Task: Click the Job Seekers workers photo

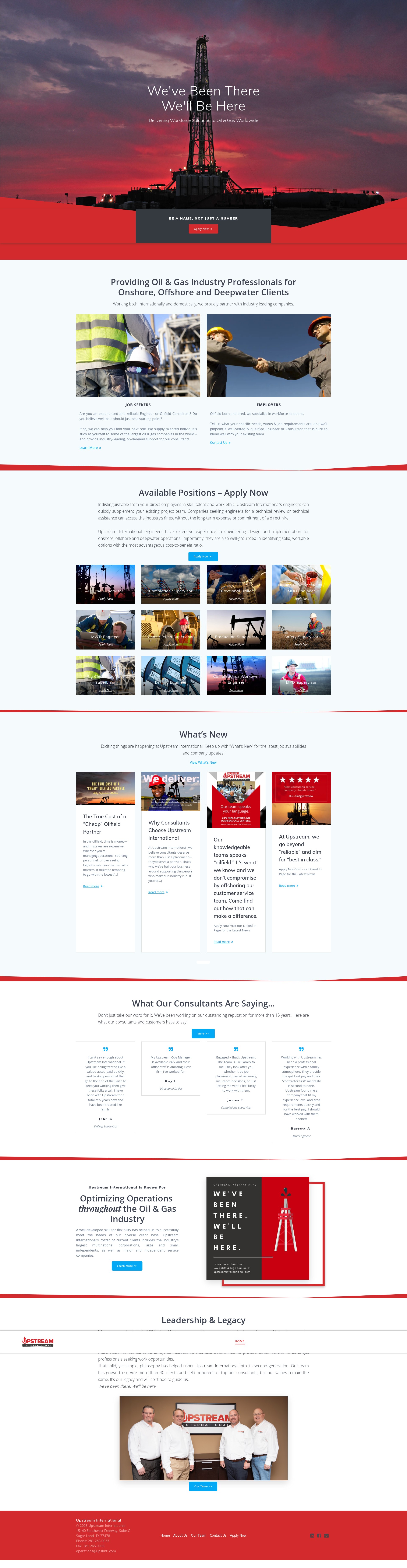Action: 138,356
